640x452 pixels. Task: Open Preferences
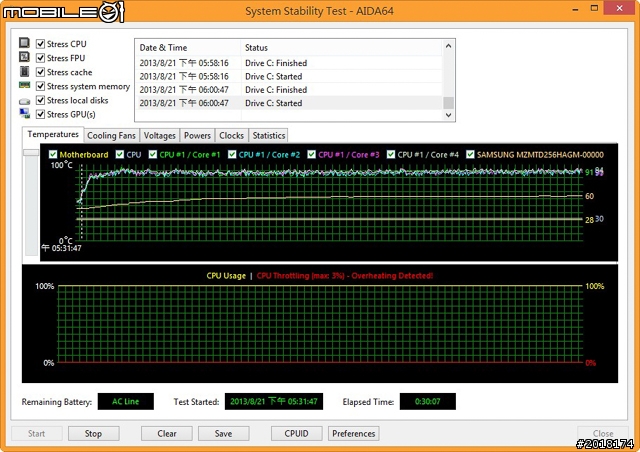(353, 434)
